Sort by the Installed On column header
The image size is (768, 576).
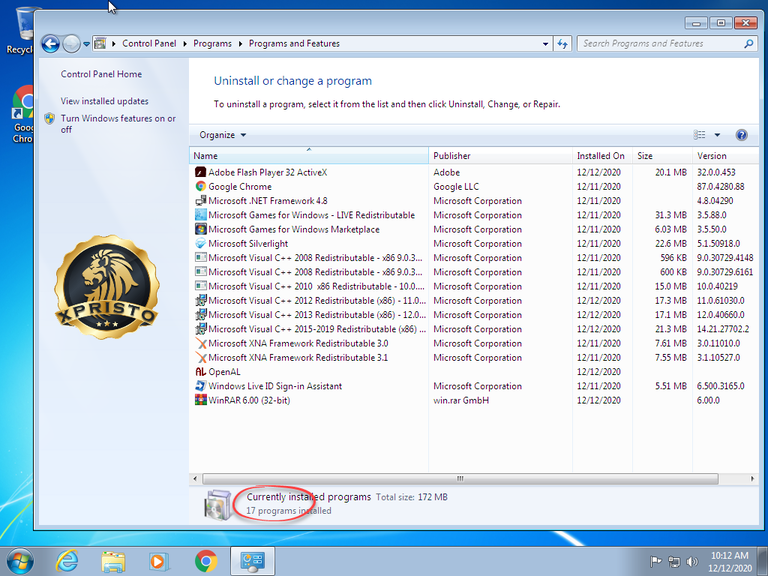[x=602, y=156]
